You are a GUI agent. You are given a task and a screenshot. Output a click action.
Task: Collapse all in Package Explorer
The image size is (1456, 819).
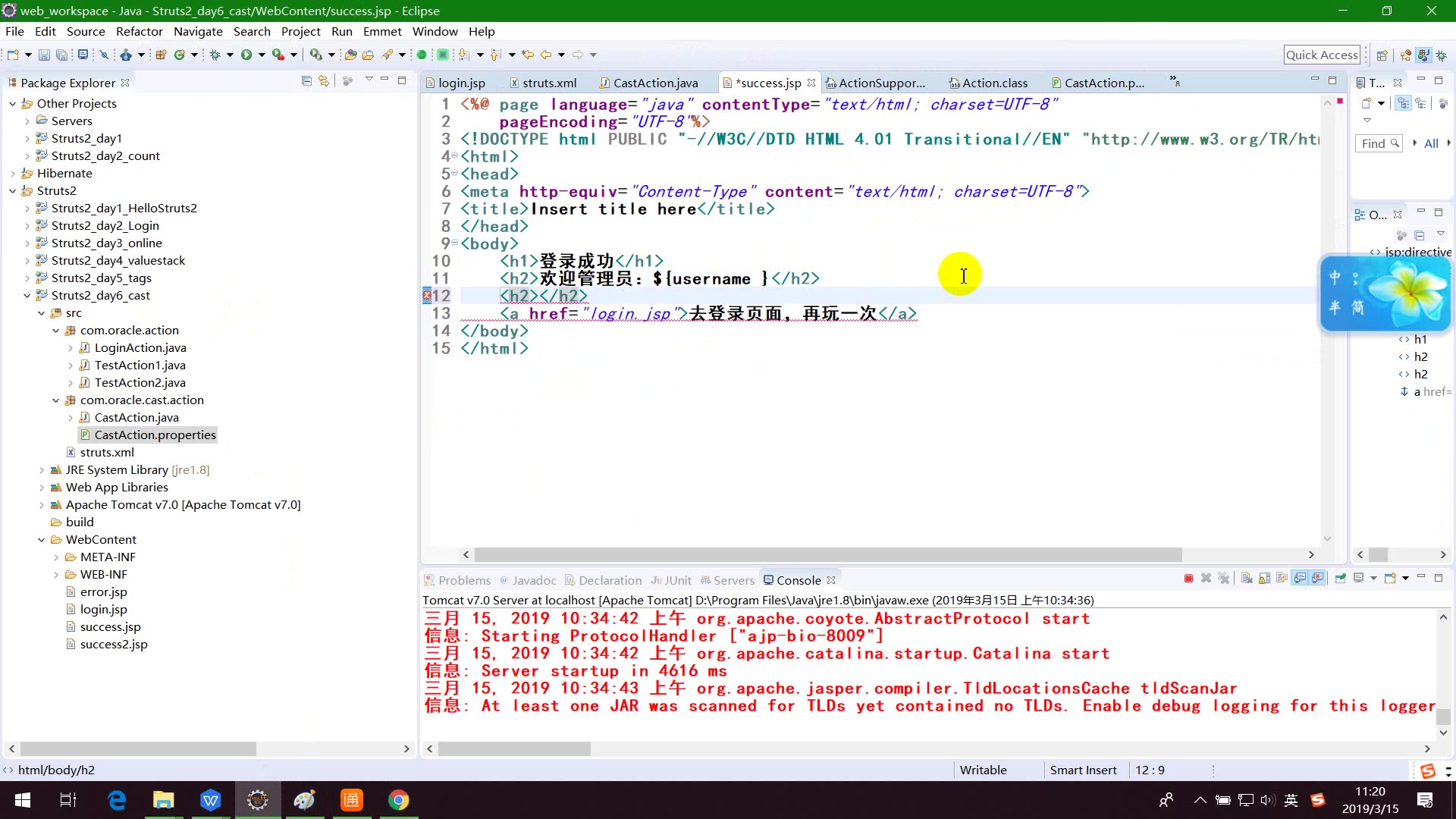(306, 81)
